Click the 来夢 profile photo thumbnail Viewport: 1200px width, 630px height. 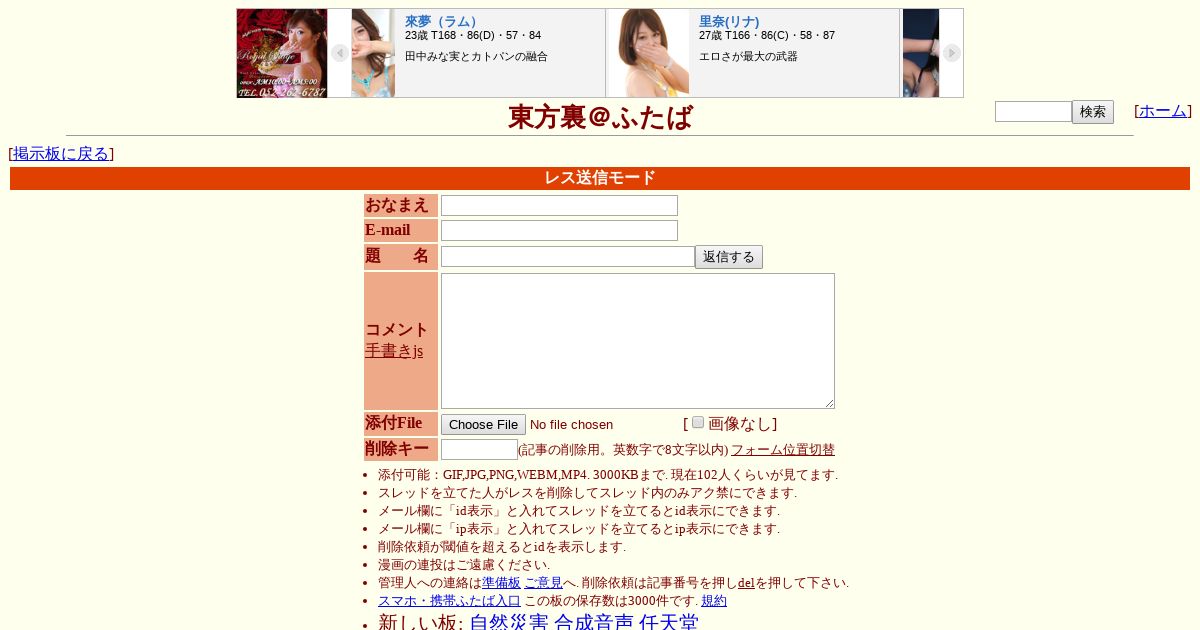tap(373, 53)
